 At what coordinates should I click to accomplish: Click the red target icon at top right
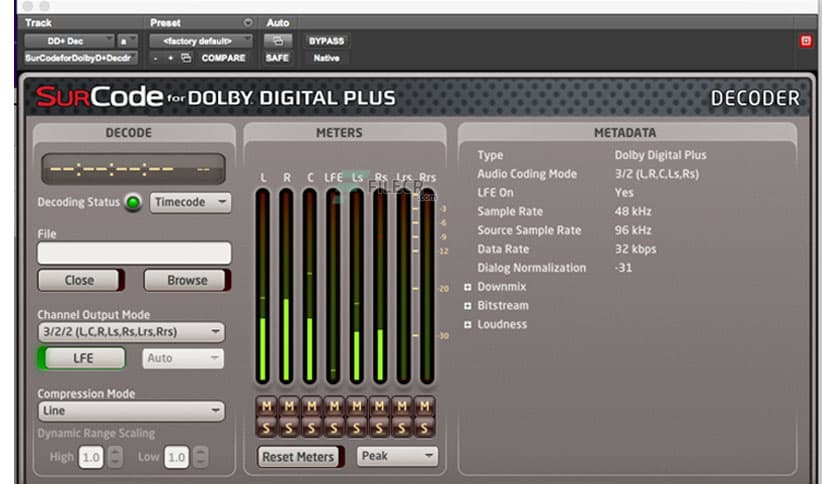tap(806, 41)
